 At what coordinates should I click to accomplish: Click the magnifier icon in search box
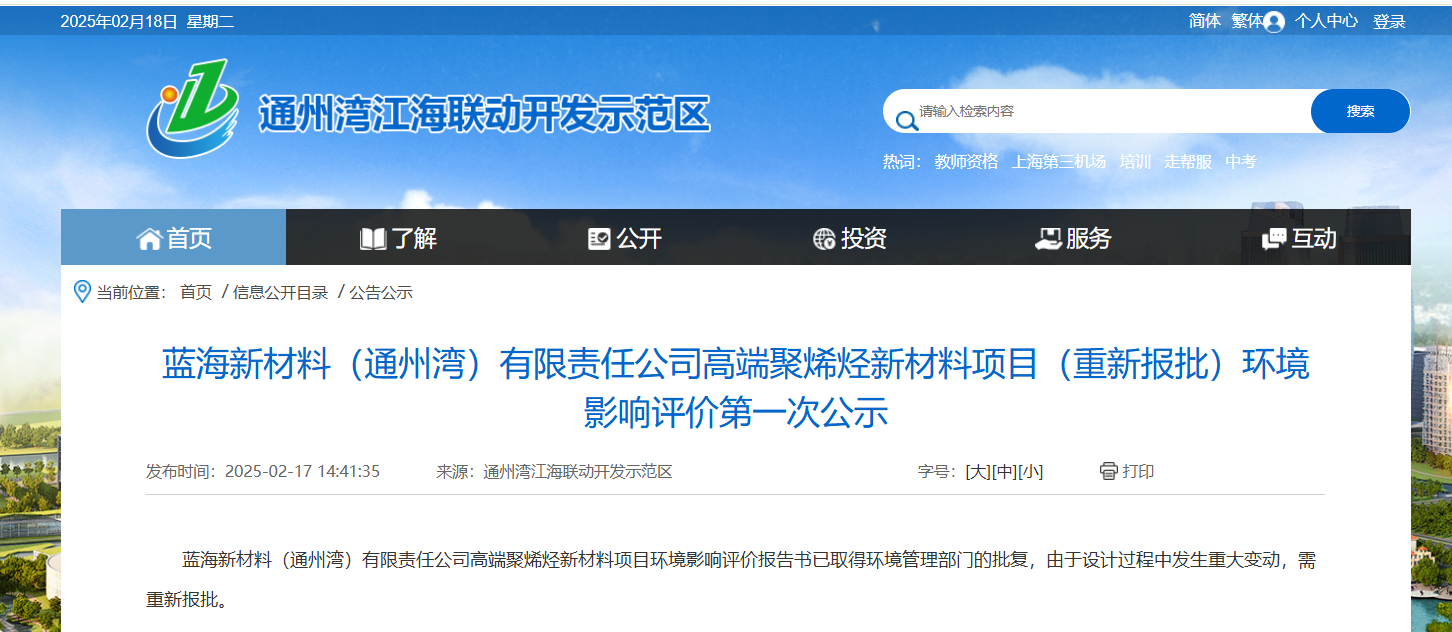[906, 121]
